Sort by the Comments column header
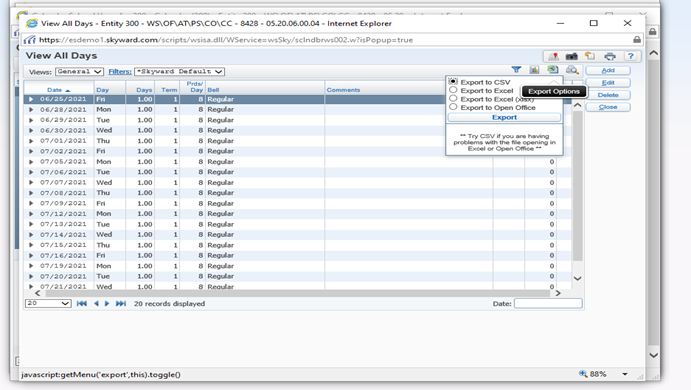691x390 pixels. (x=343, y=90)
